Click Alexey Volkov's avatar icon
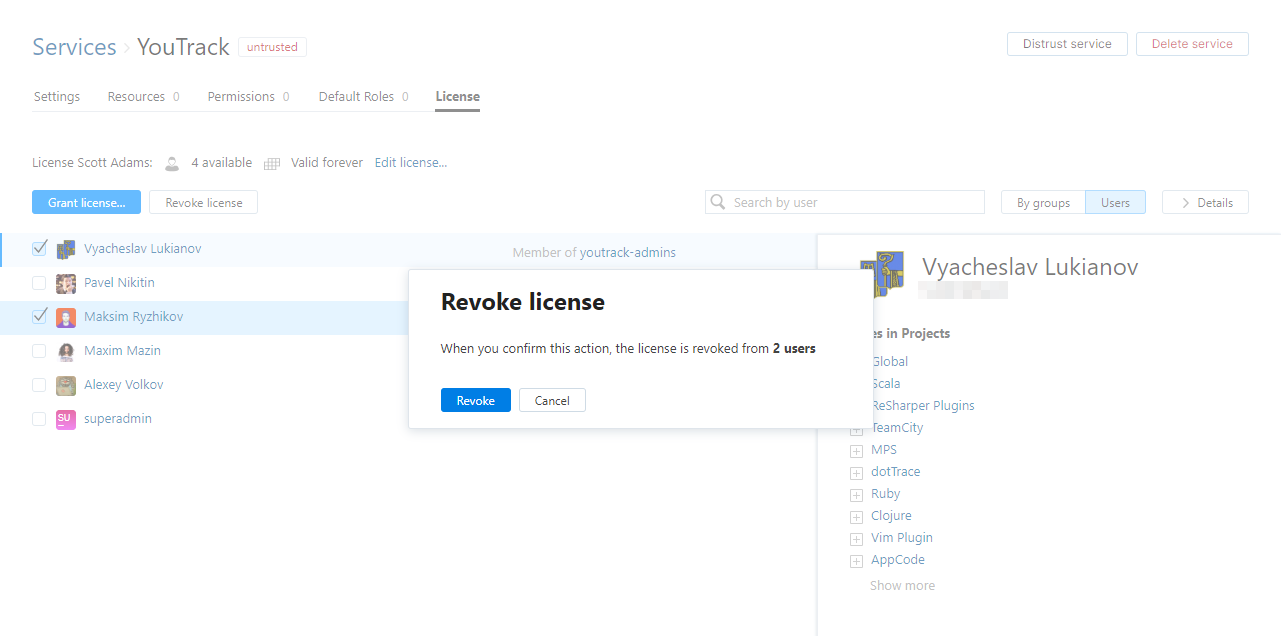1281x636 pixels. (66, 385)
